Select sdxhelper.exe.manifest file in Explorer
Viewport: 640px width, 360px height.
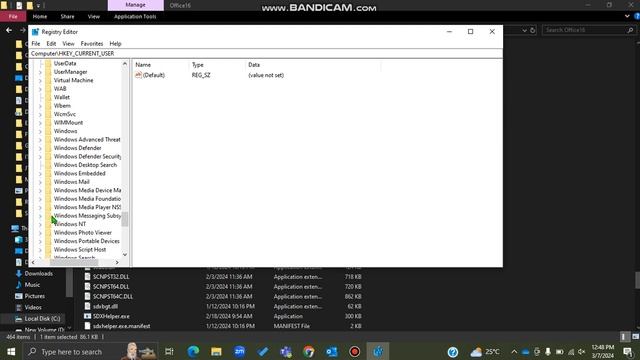pos(121,326)
